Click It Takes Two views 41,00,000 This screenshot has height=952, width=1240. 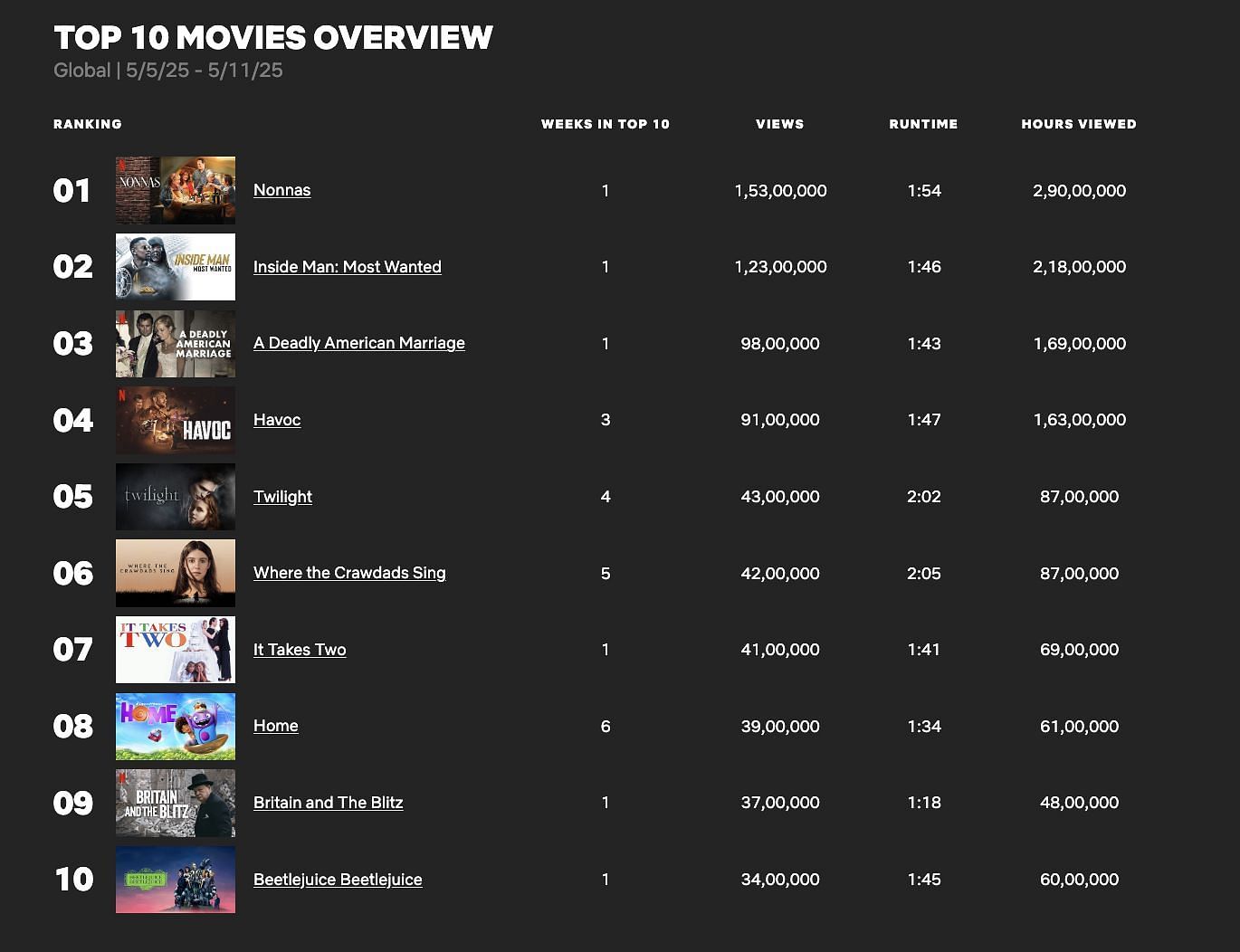(780, 650)
